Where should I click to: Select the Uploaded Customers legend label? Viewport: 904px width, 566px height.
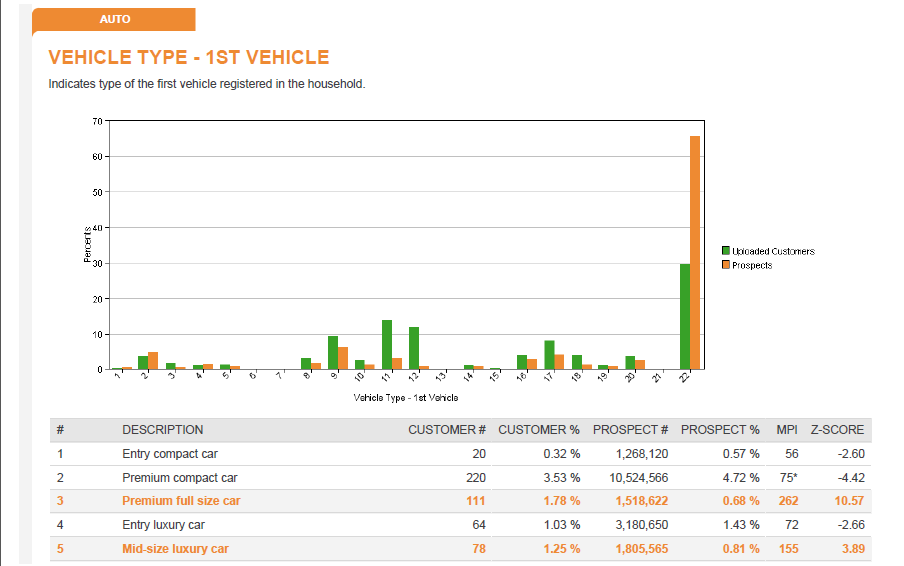pyautogui.click(x=773, y=251)
